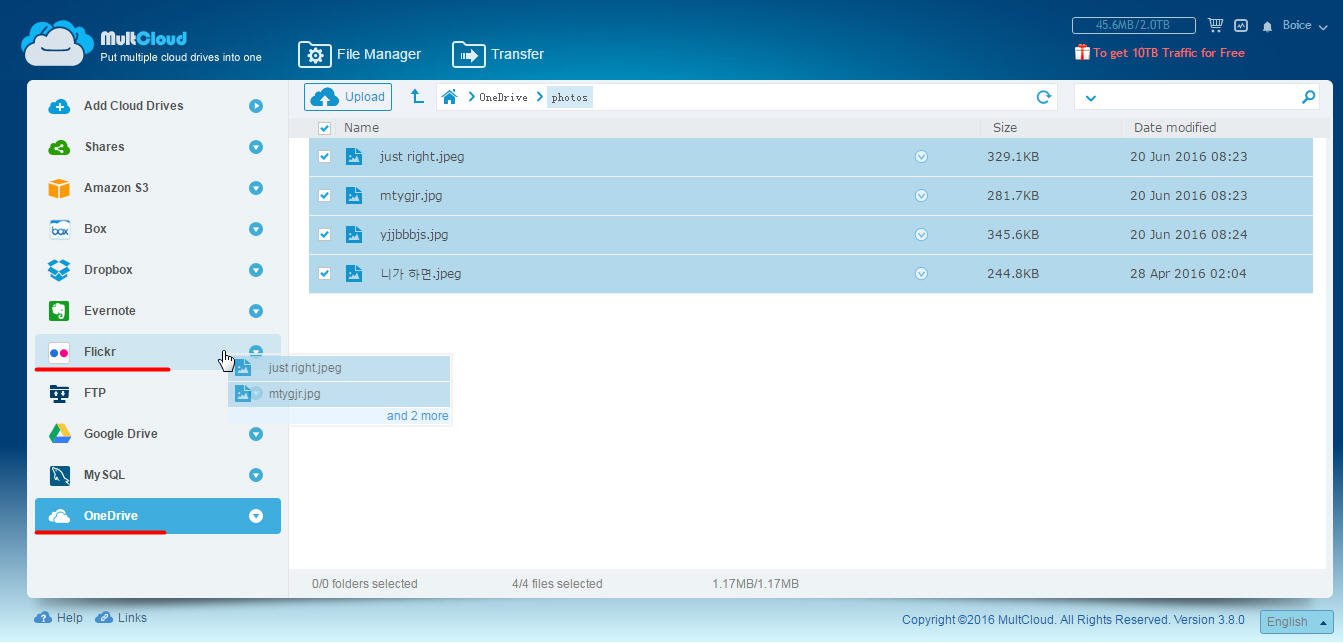This screenshot has height=643, width=1343.
Task: Expand Amazon S3 dropdown arrow
Action: tap(256, 188)
